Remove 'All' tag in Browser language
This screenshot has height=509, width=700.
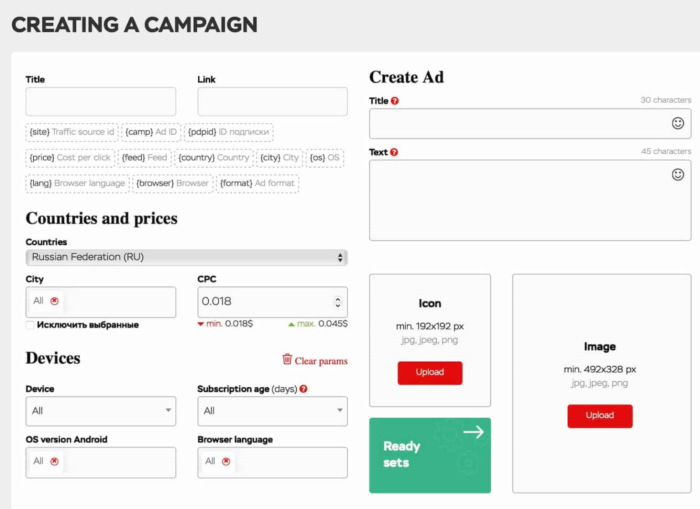[x=226, y=461]
